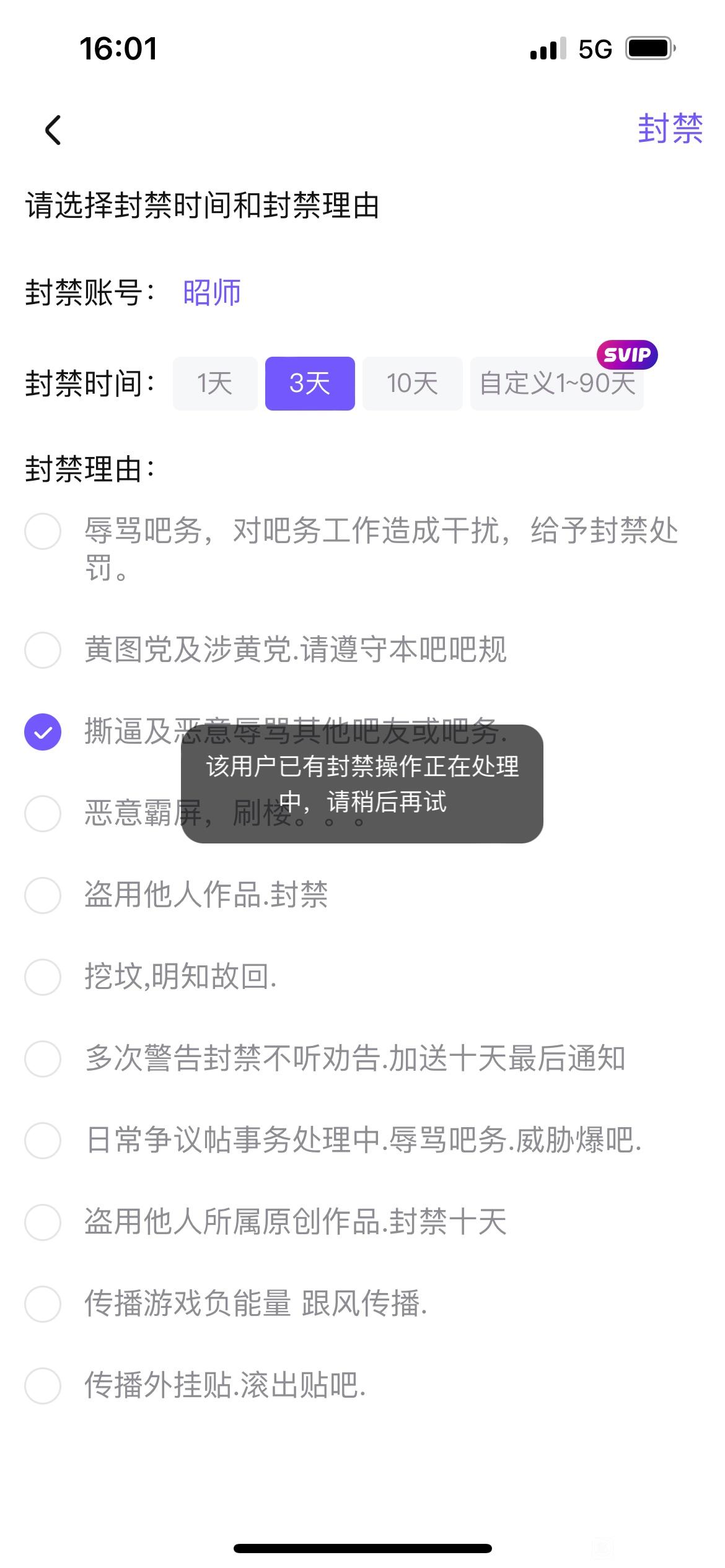Open the banned account link 昭师

pos(212,292)
